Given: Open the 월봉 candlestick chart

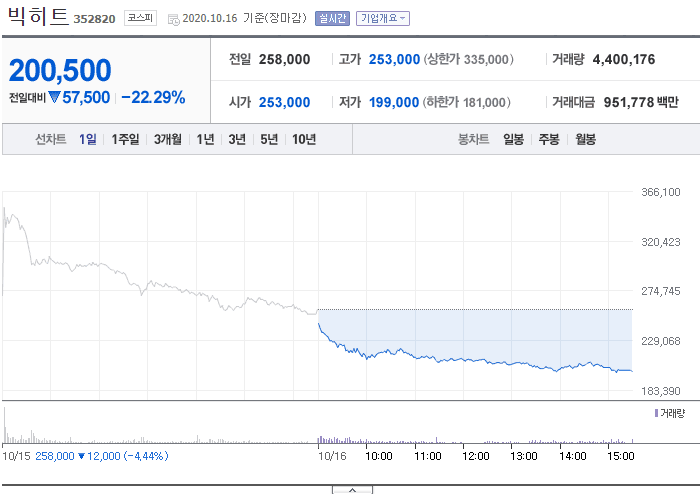Looking at the screenshot, I should [585, 140].
